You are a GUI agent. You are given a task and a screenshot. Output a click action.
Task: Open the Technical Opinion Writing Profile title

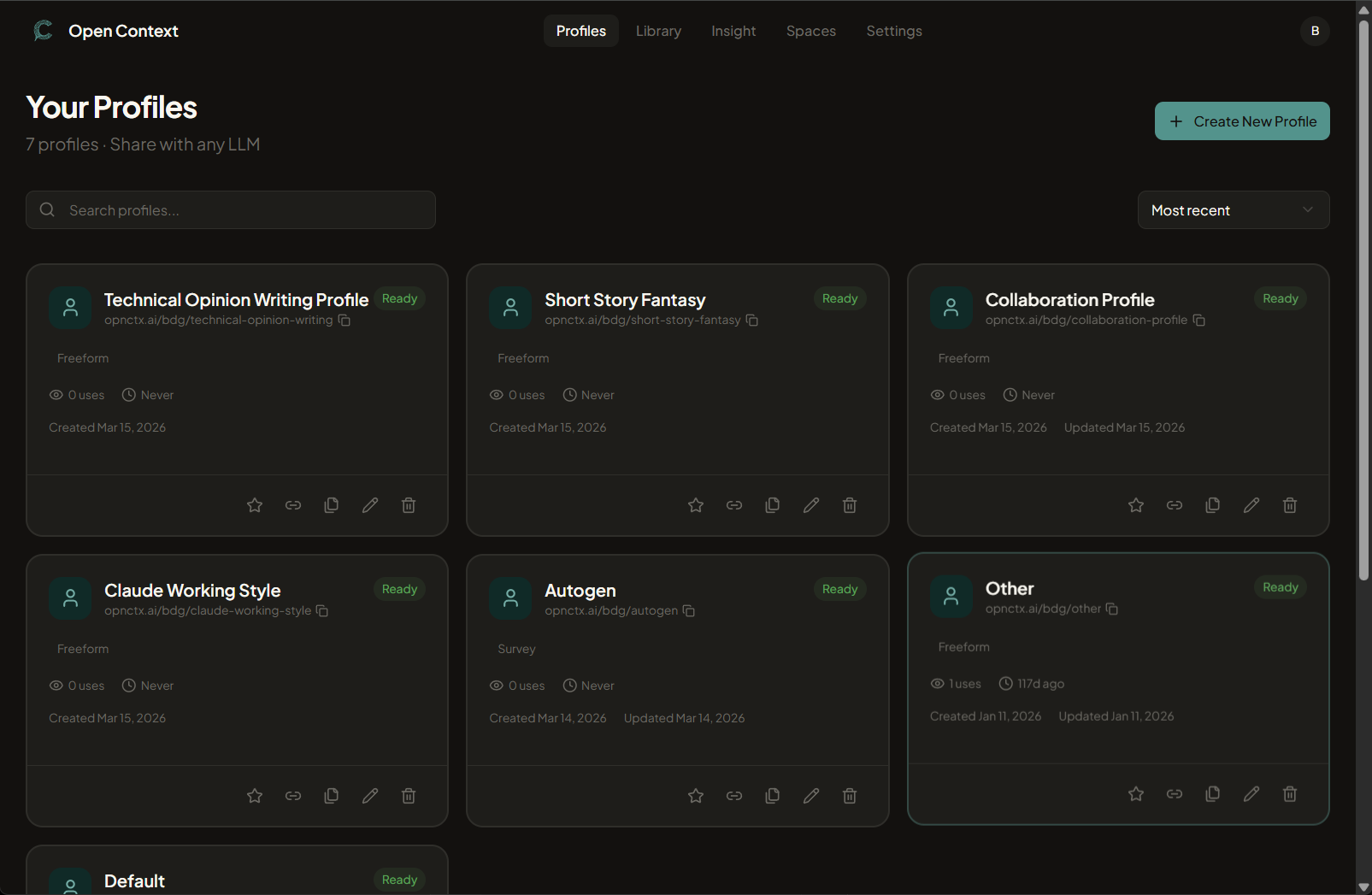[x=237, y=300]
